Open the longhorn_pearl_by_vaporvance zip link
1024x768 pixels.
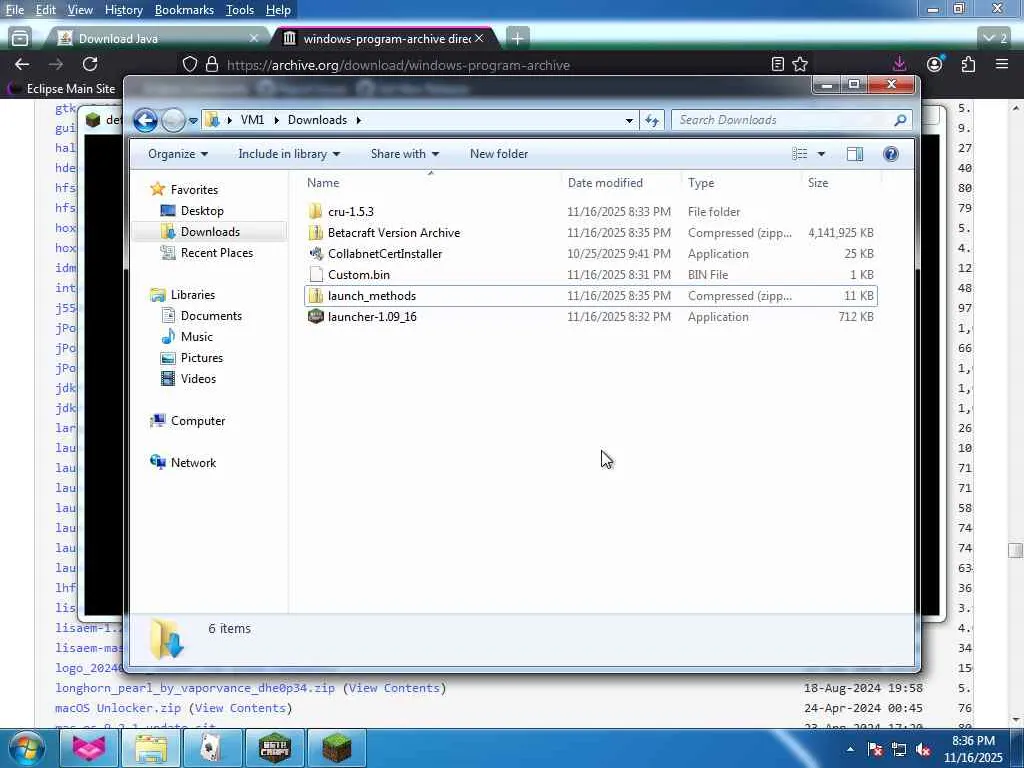point(195,688)
